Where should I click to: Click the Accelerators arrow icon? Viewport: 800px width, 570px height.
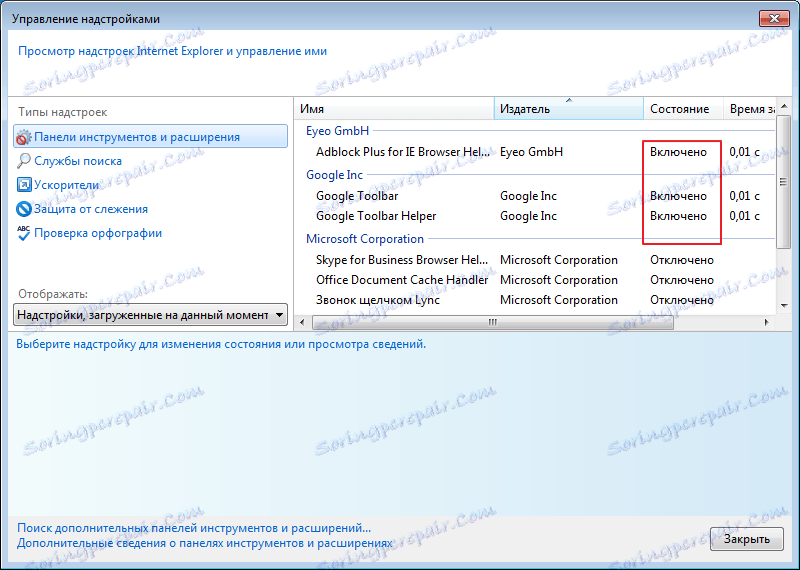click(x=24, y=185)
